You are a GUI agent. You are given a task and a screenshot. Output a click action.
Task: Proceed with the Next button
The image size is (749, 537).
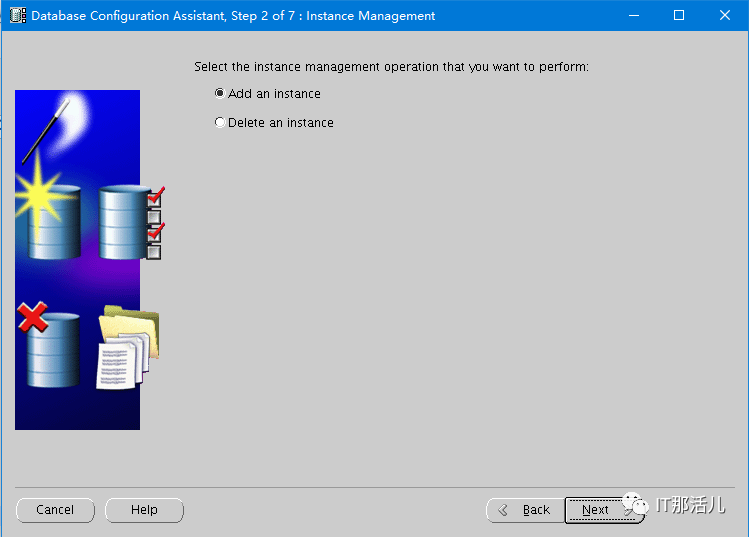604,510
